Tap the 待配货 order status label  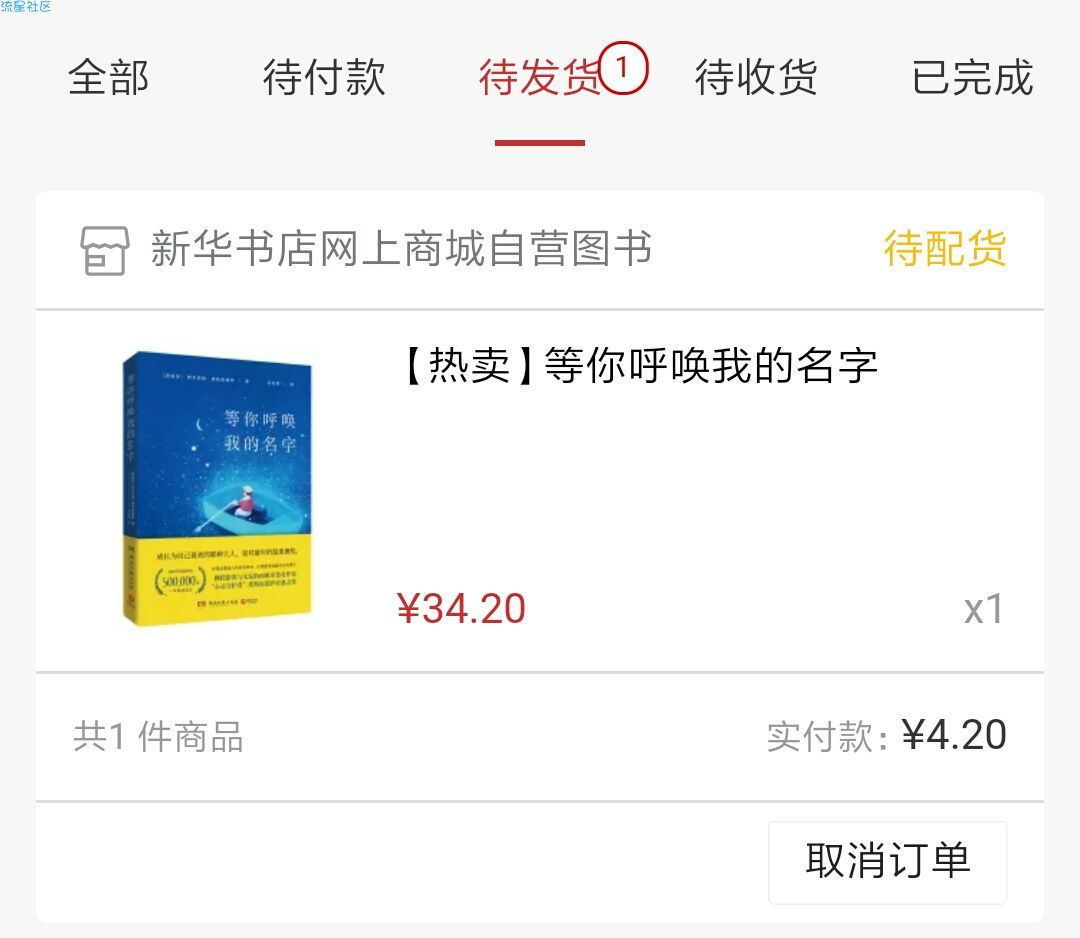click(x=944, y=249)
